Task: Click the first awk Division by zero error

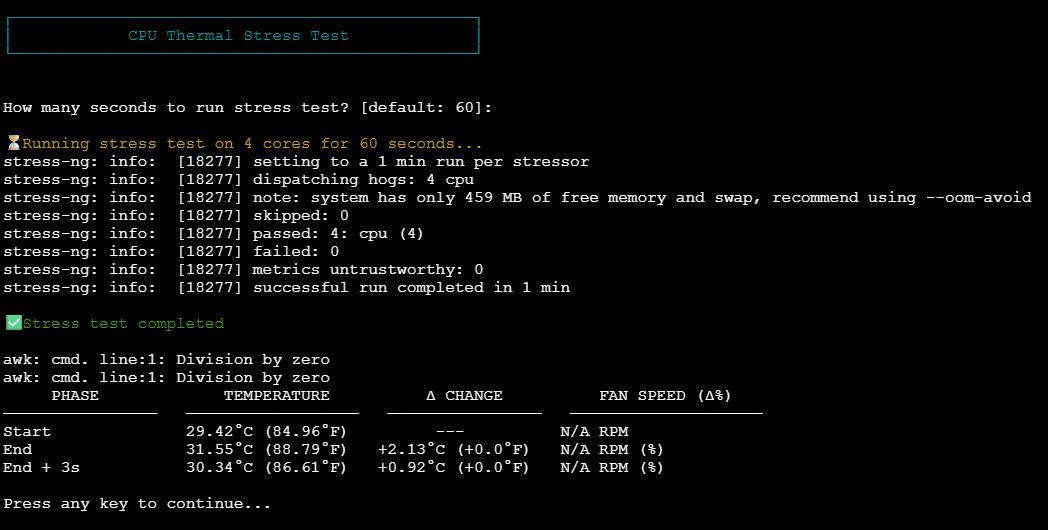Action: pos(166,359)
